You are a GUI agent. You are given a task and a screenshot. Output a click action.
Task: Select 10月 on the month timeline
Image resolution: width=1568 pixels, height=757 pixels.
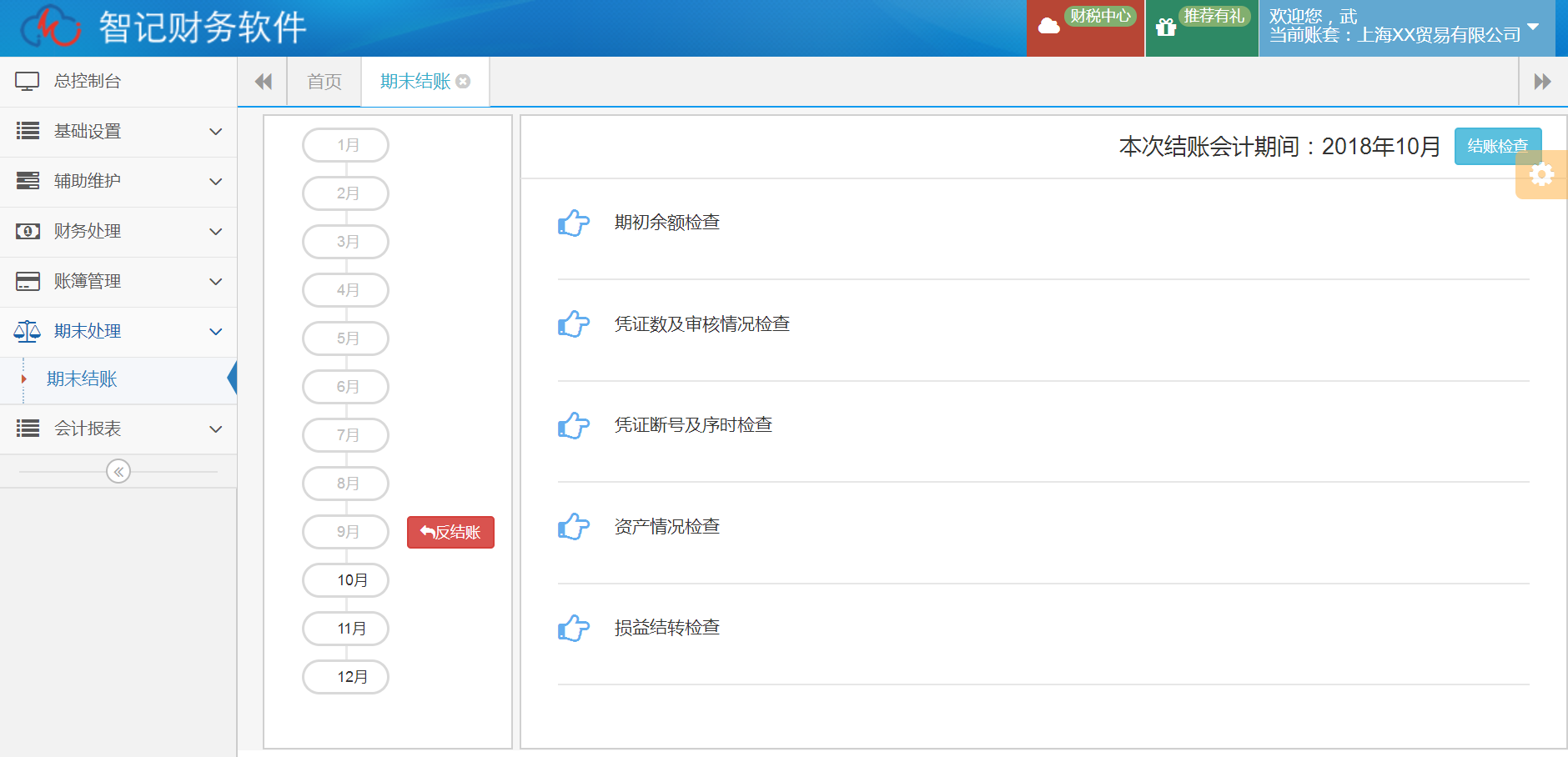(x=345, y=580)
